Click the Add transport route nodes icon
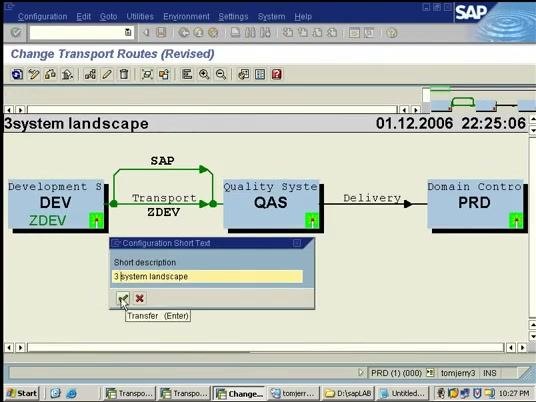The image size is (536, 402). pyautogui.click(x=90, y=74)
